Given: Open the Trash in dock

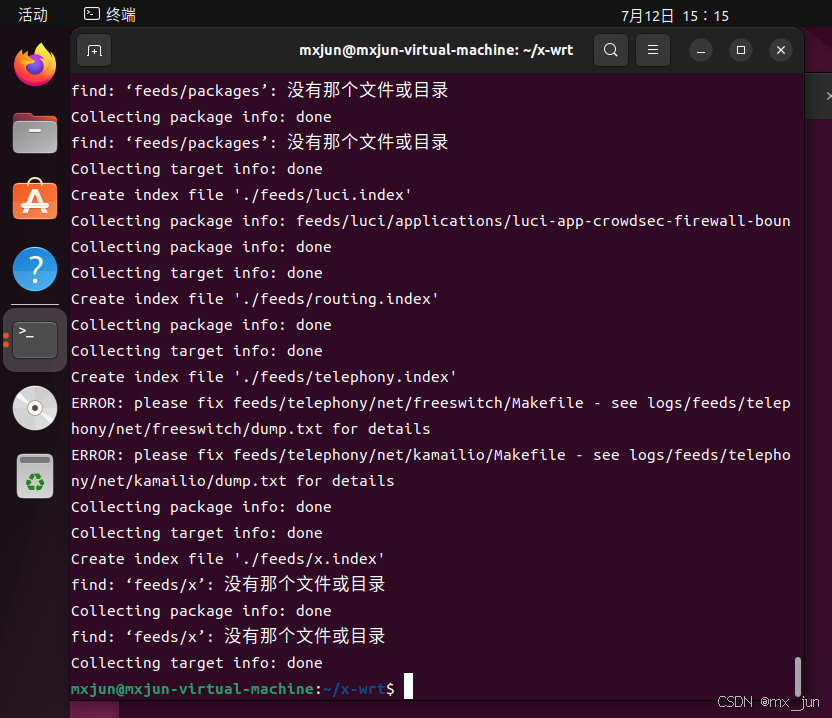Looking at the screenshot, I should coord(35,476).
